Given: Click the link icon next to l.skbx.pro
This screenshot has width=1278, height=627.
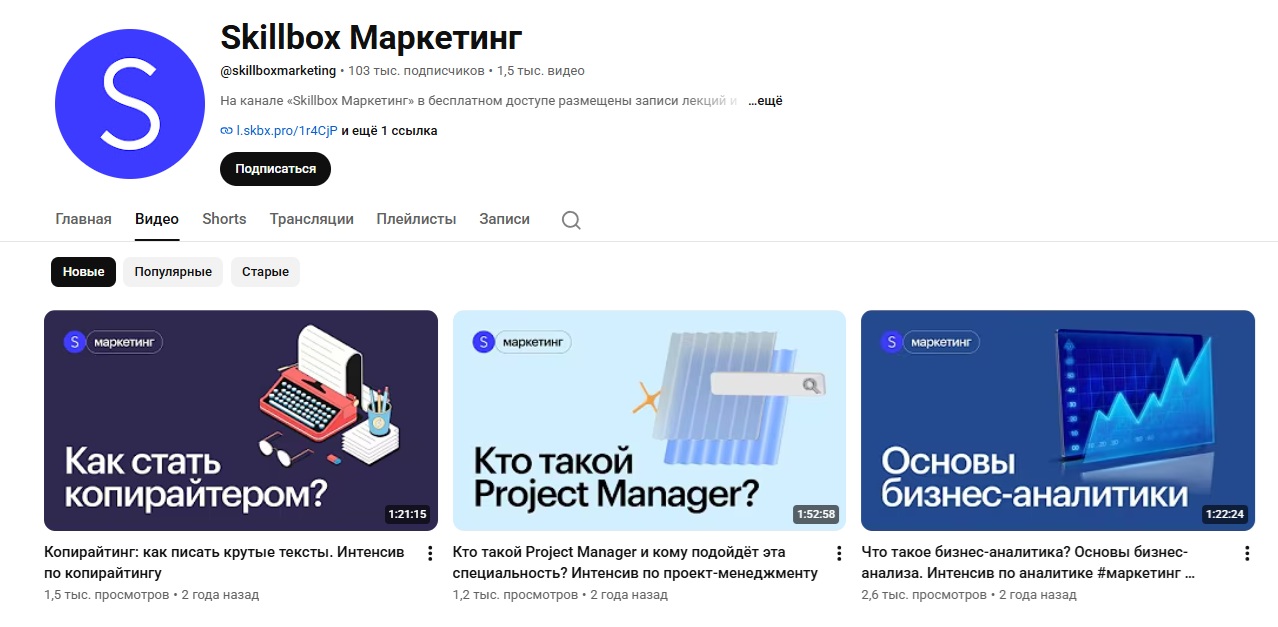Looking at the screenshot, I should pos(226,131).
